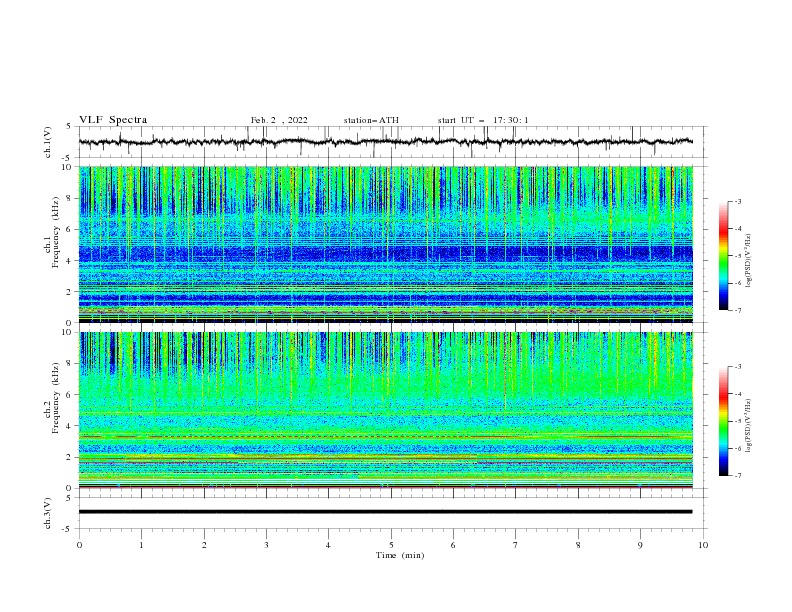Click the "Time (min)" axis label
The height and width of the screenshot is (612, 792).
pyautogui.click(x=400, y=555)
